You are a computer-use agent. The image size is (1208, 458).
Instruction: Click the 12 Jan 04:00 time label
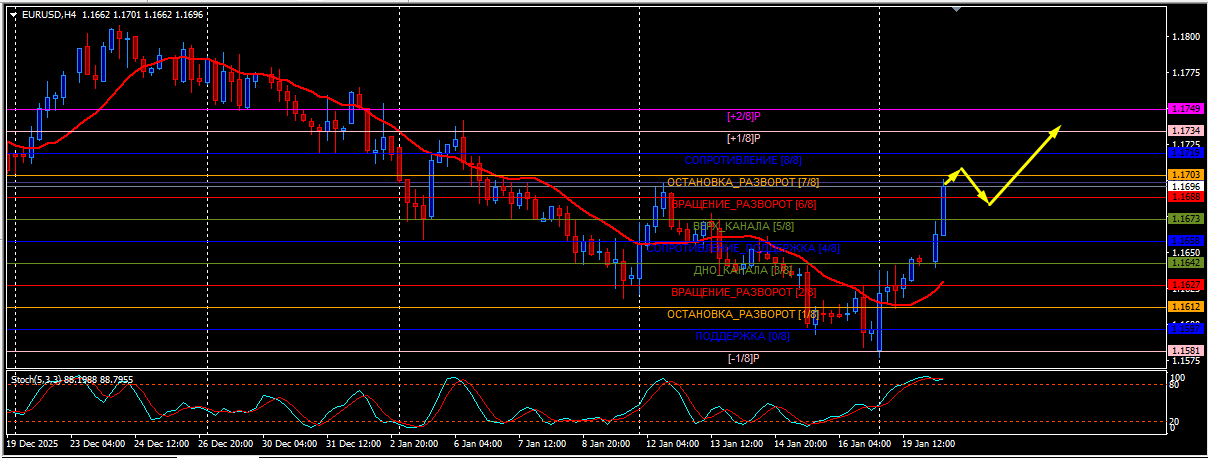(x=673, y=442)
